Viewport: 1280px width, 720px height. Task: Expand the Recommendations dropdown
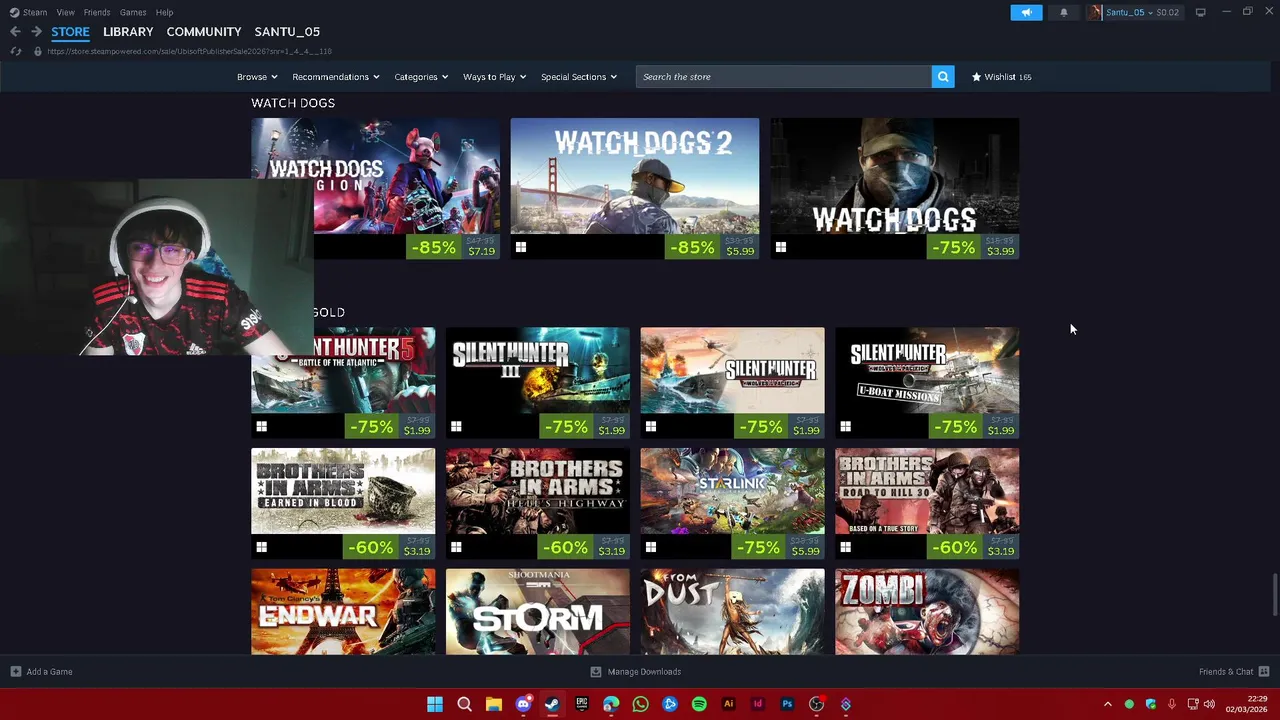click(336, 77)
